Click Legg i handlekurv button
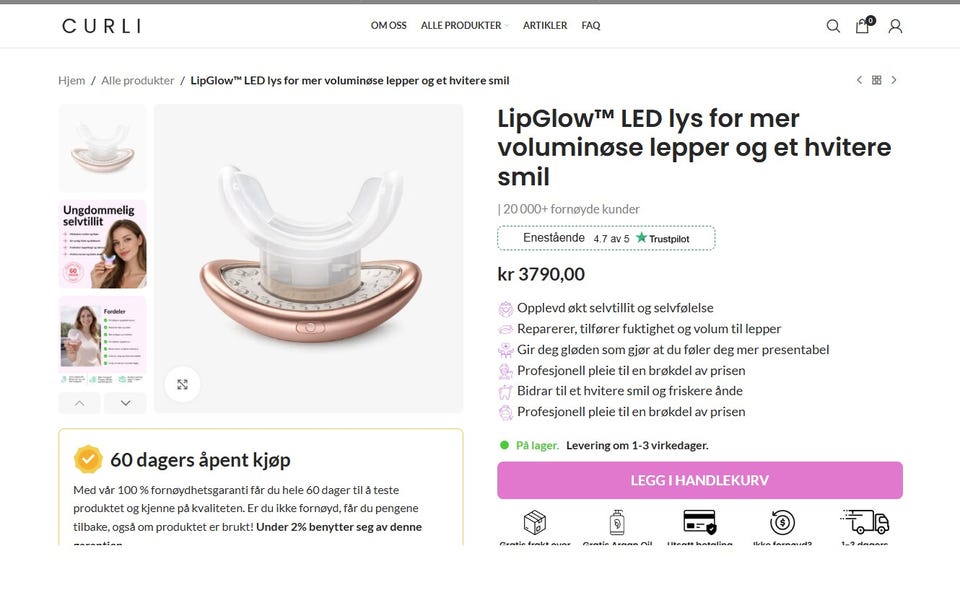 pyautogui.click(x=700, y=480)
